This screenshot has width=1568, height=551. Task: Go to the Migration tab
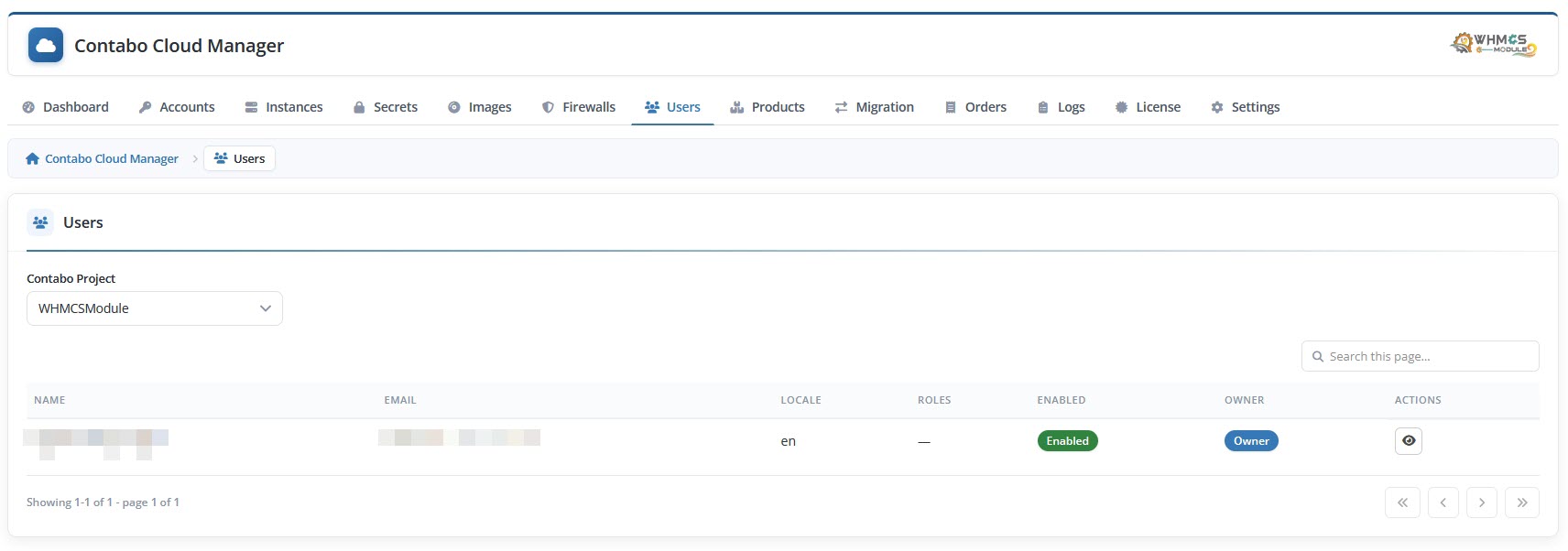click(x=875, y=107)
